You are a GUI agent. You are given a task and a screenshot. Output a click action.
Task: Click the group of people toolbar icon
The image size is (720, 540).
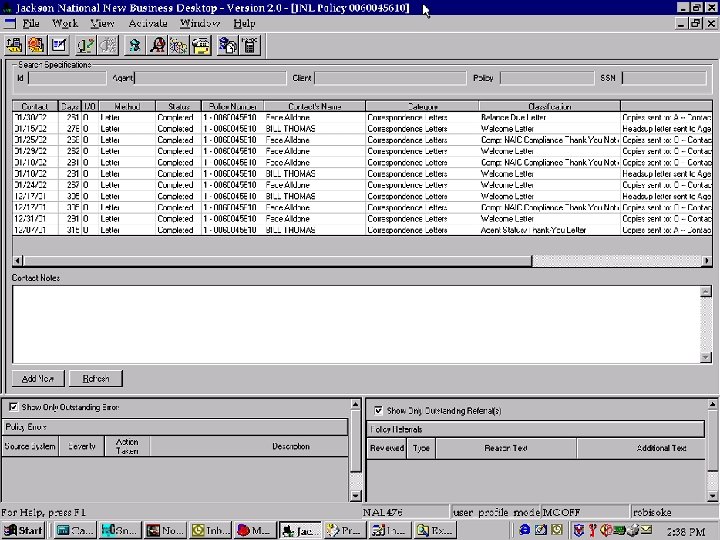tap(178, 45)
